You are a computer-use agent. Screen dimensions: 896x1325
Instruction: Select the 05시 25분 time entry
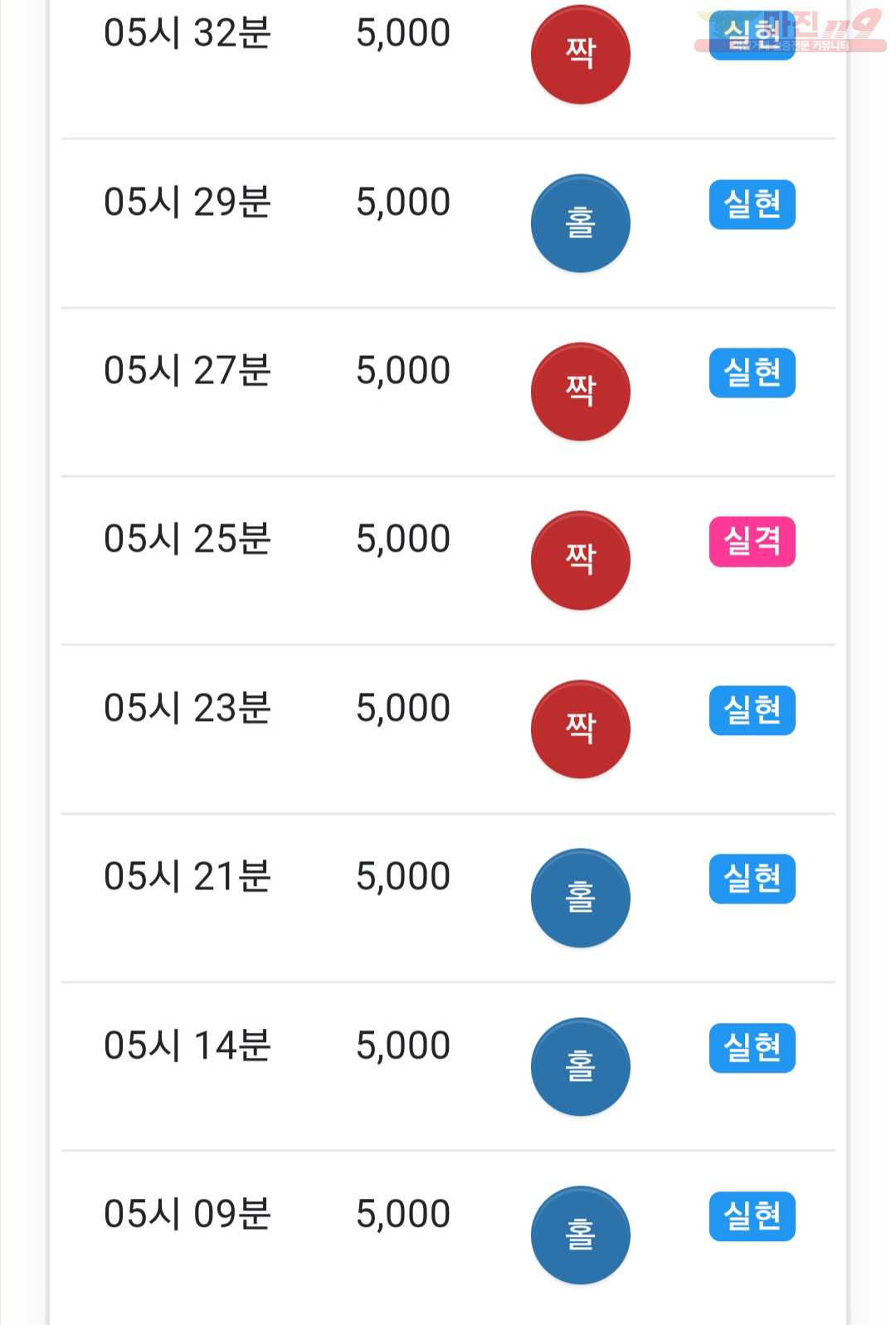point(187,538)
